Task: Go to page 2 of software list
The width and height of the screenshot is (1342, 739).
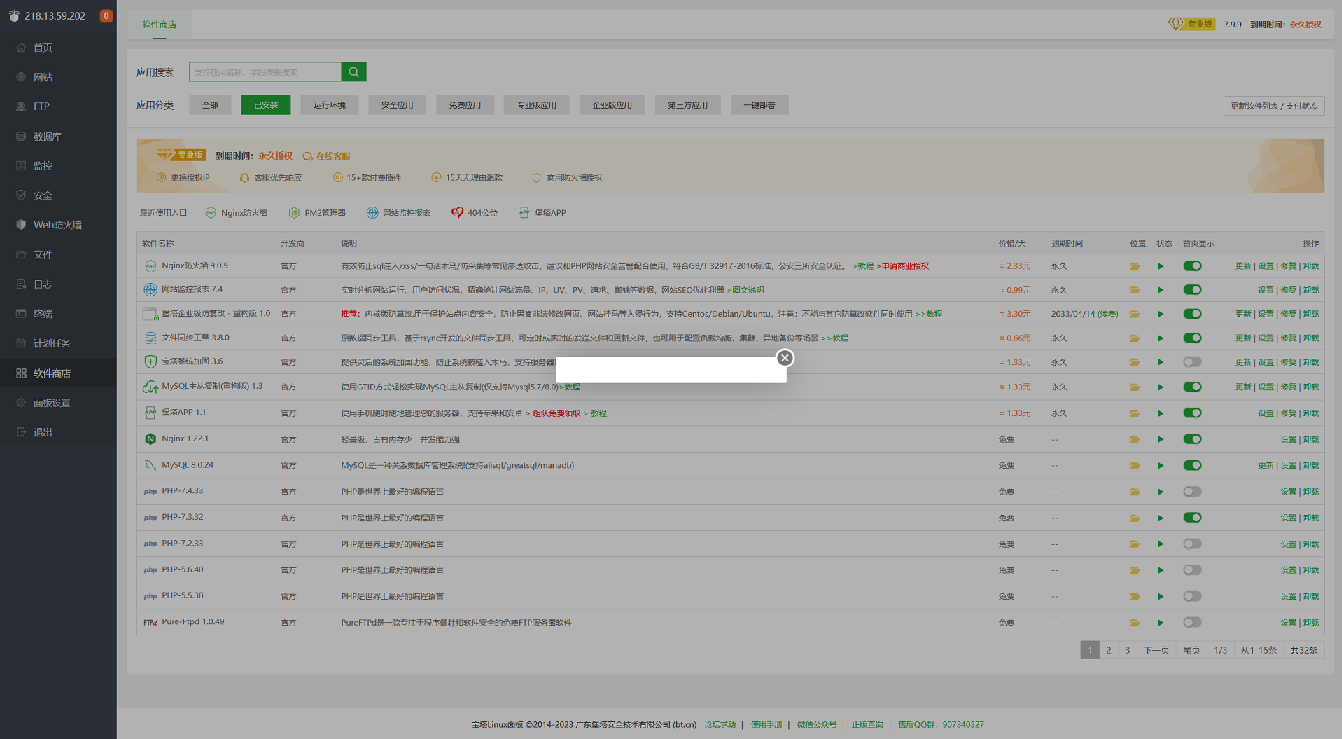Action: pos(1108,650)
